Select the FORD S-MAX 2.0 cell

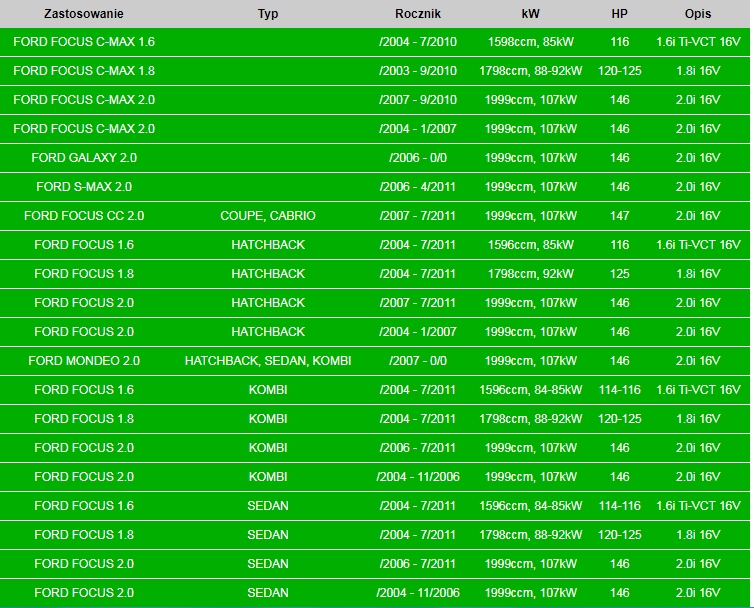pyautogui.click(x=84, y=187)
